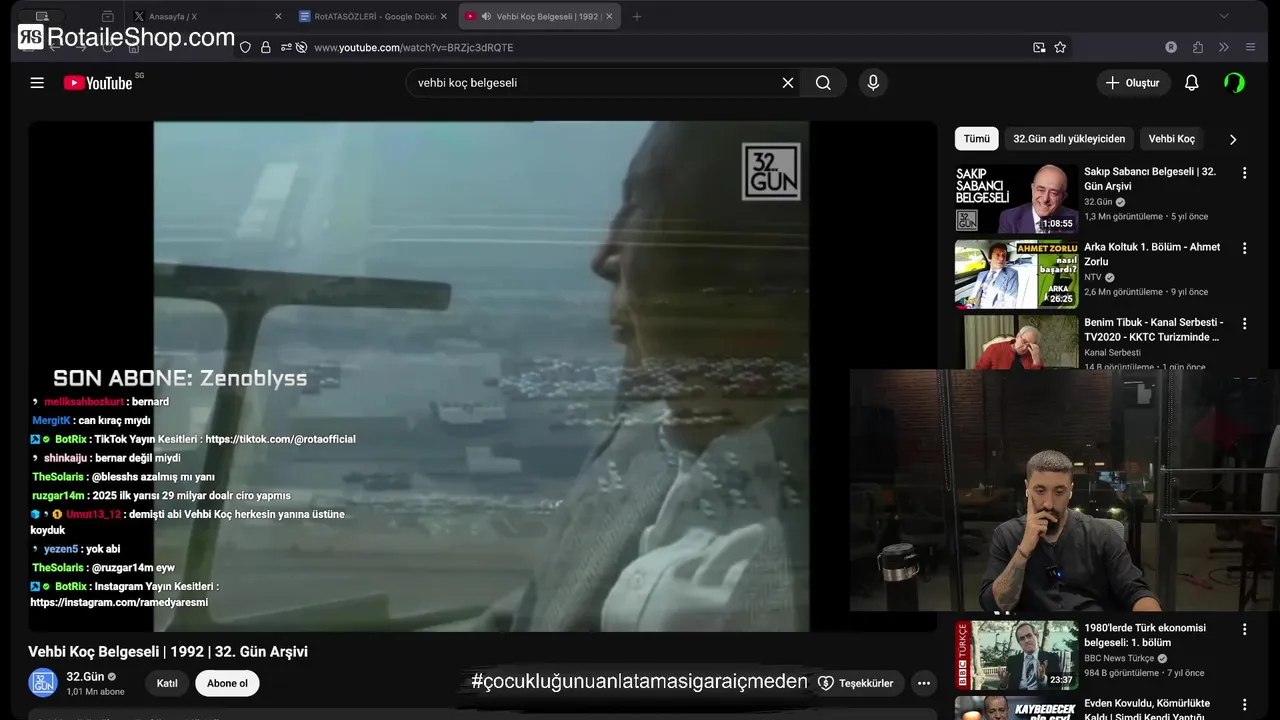Close the Vehbi Koç Belgeseli tab
The width and height of the screenshot is (1280, 720).
point(610,16)
